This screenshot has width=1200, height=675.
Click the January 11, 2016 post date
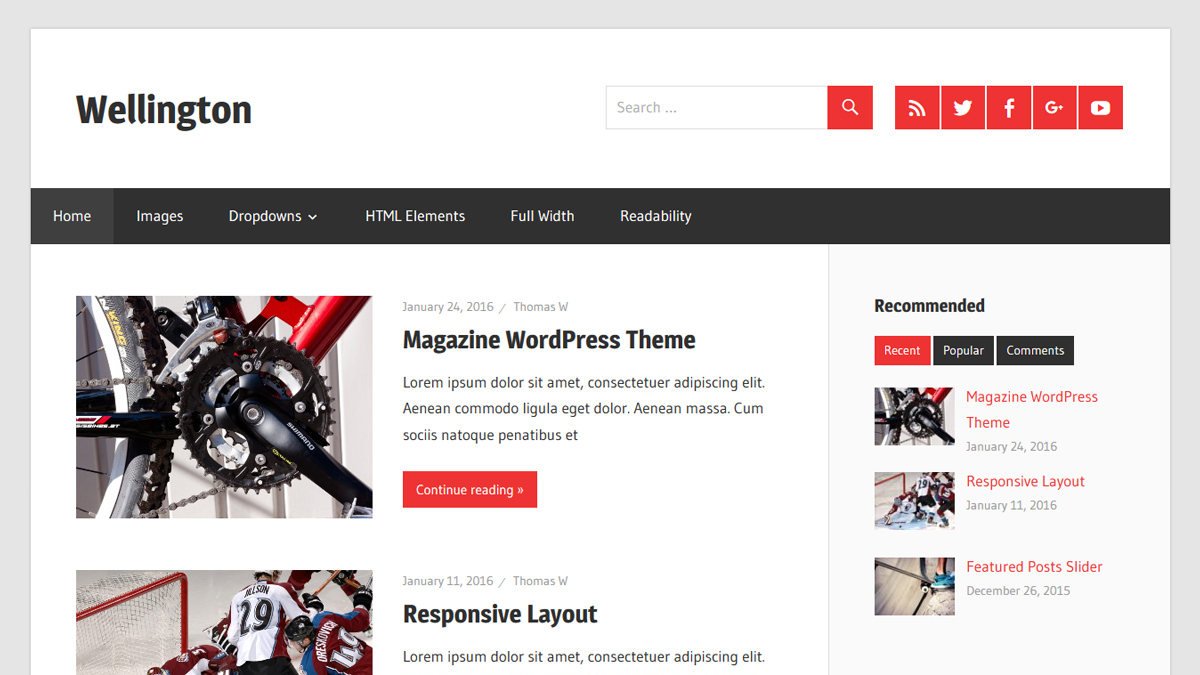[448, 581]
